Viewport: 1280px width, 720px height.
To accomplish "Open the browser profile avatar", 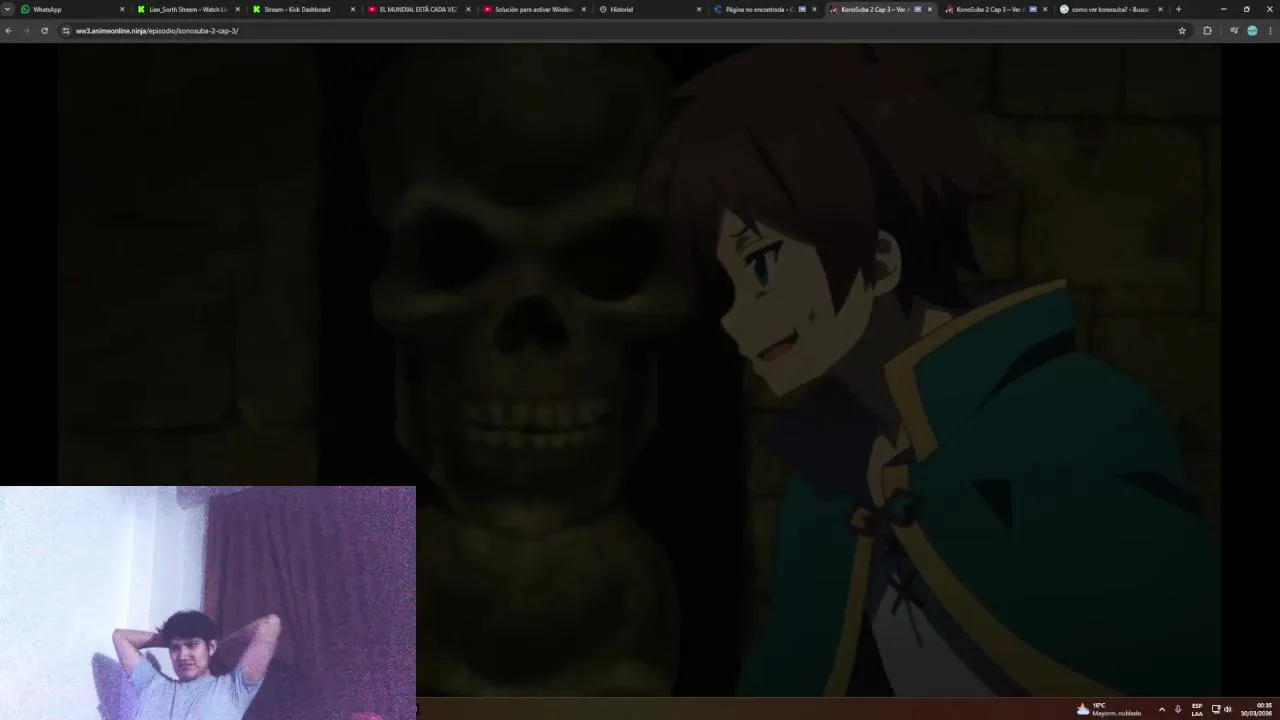I will 1252,31.
